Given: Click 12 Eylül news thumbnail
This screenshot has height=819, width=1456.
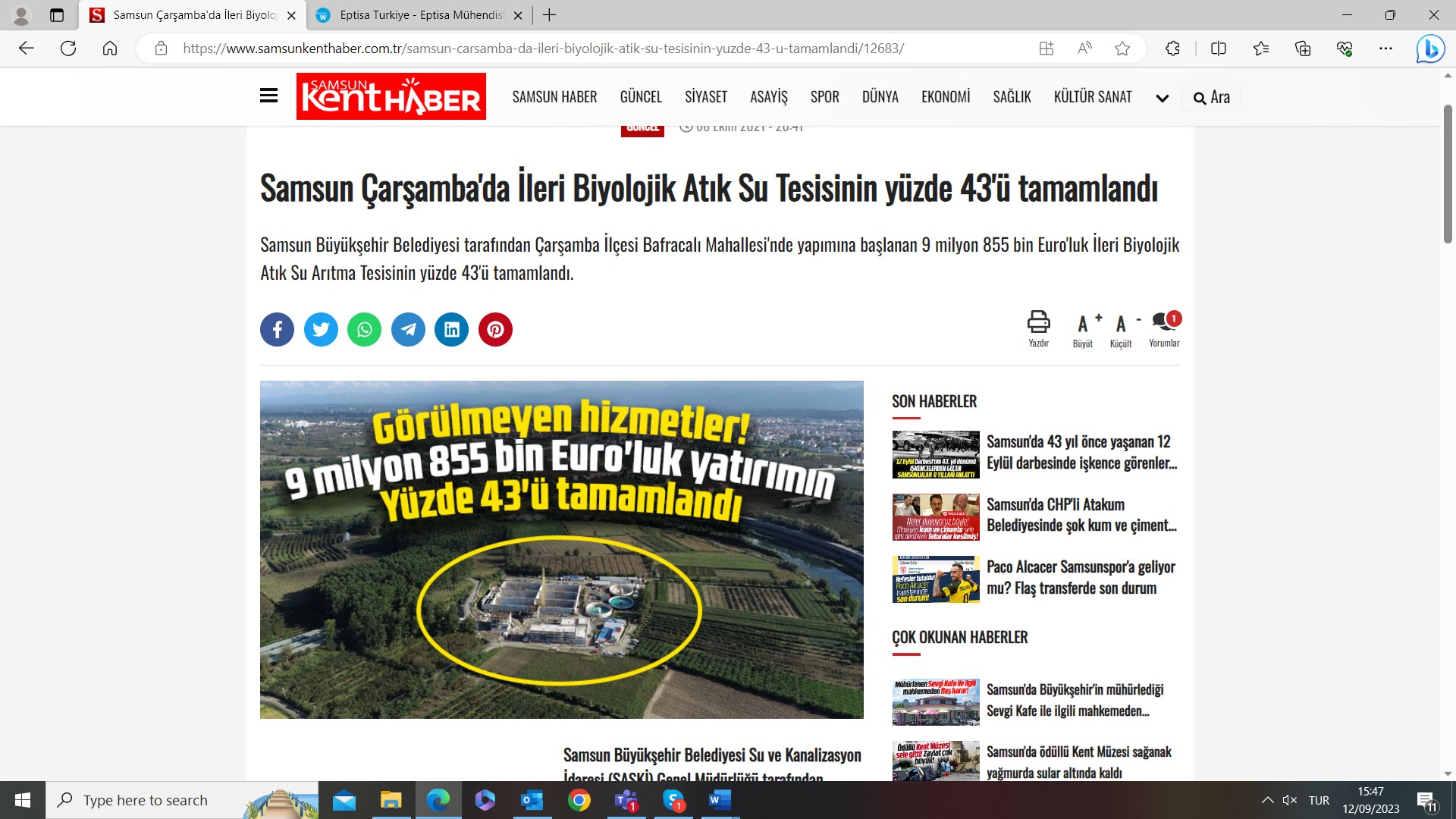Looking at the screenshot, I should coord(936,454).
